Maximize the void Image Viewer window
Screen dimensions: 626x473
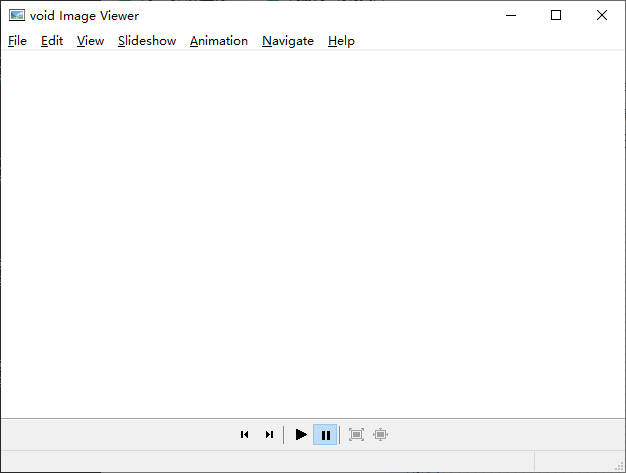[556, 15]
